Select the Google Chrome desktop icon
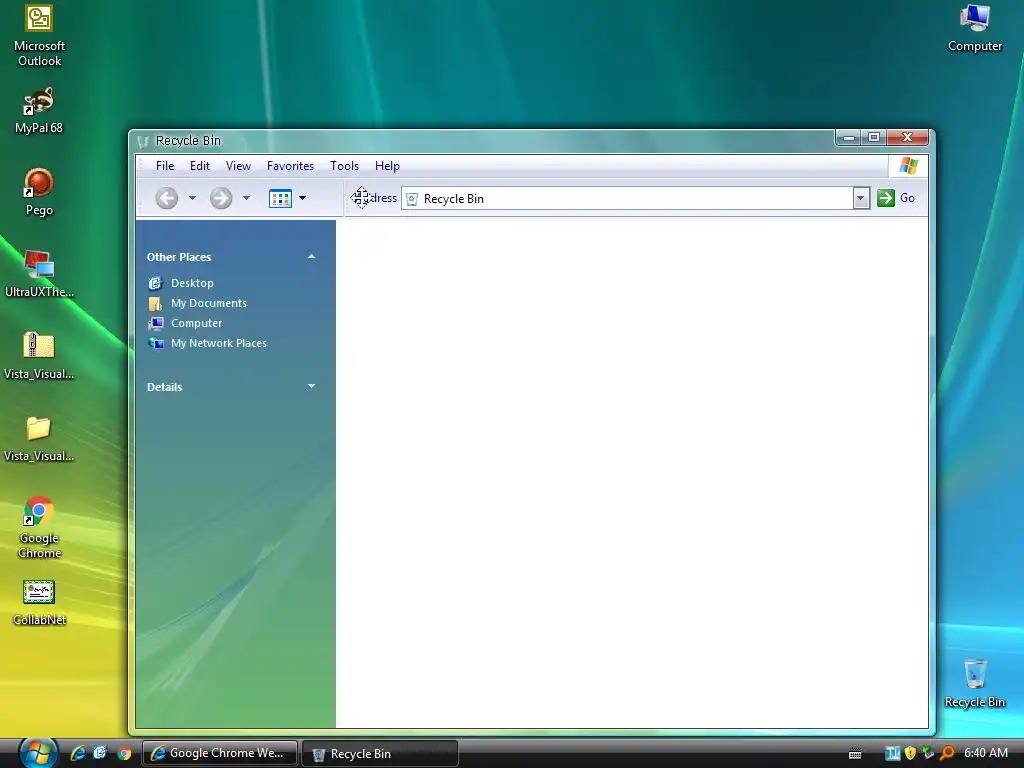Image resolution: width=1024 pixels, height=768 pixels. tap(39, 528)
